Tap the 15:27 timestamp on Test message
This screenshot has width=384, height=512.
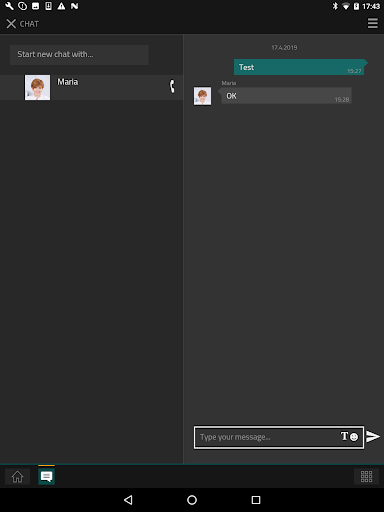pos(354,71)
